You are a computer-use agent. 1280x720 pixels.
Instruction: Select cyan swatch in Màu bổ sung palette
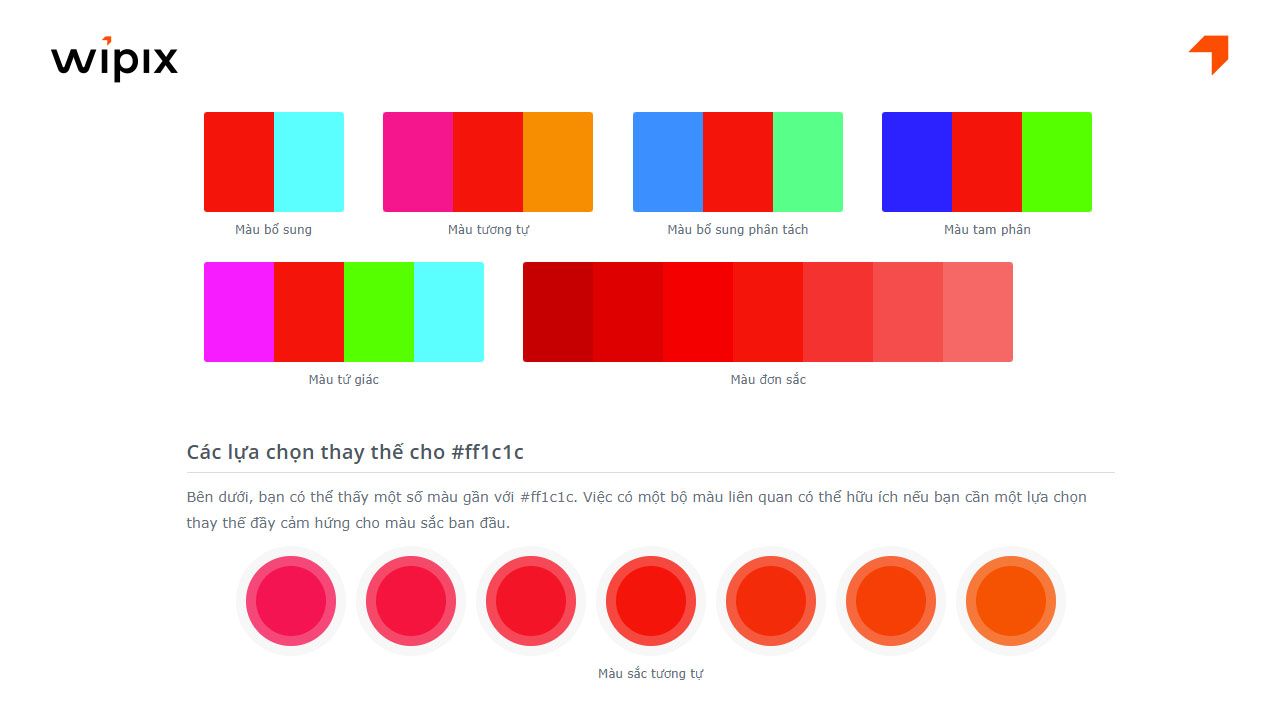[309, 162]
